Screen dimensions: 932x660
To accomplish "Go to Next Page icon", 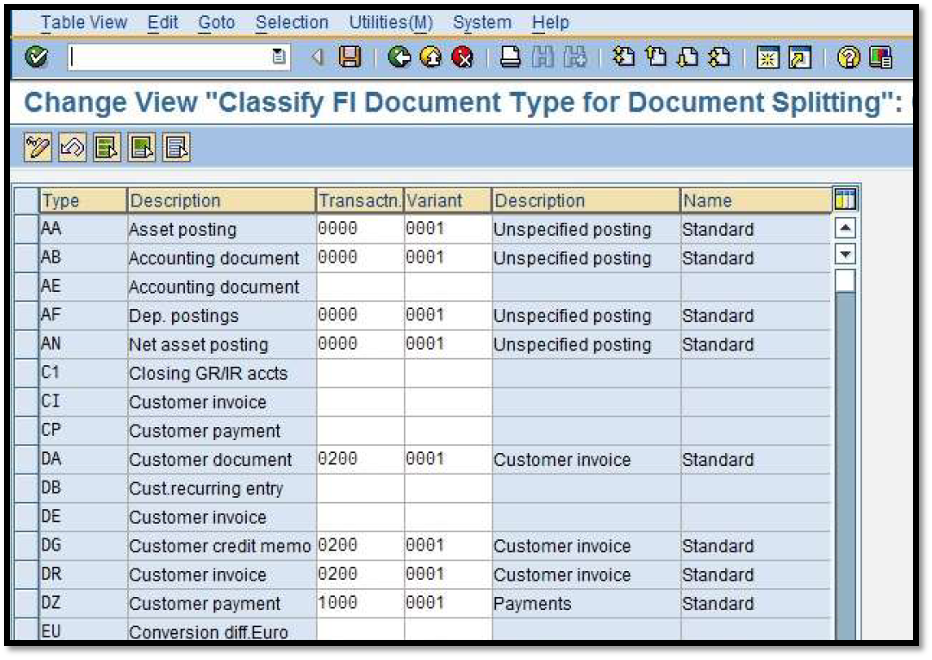I will click(688, 57).
